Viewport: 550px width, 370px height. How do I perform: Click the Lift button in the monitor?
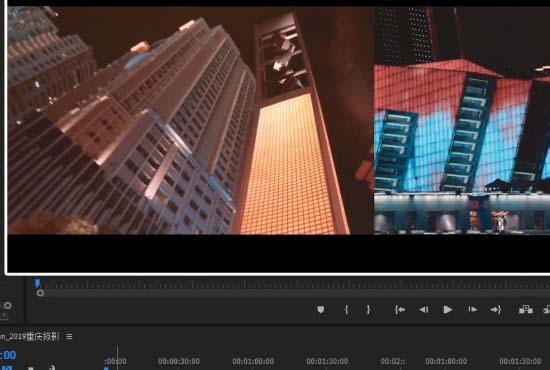click(x=526, y=310)
